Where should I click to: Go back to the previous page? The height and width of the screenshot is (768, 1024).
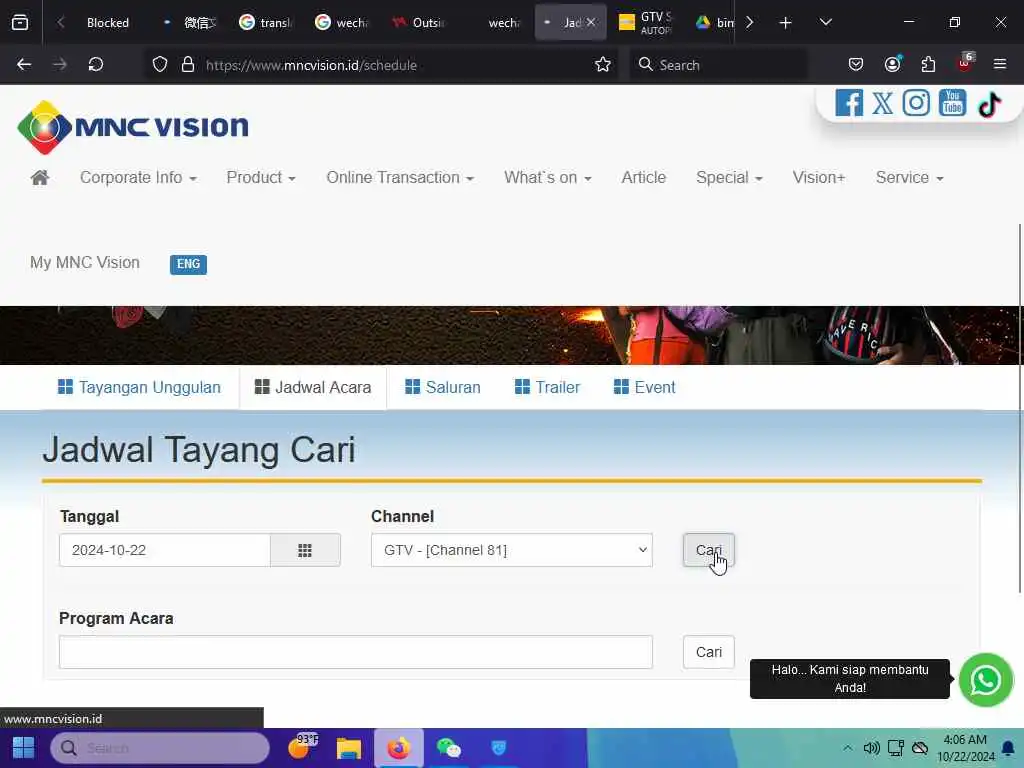[x=24, y=65]
